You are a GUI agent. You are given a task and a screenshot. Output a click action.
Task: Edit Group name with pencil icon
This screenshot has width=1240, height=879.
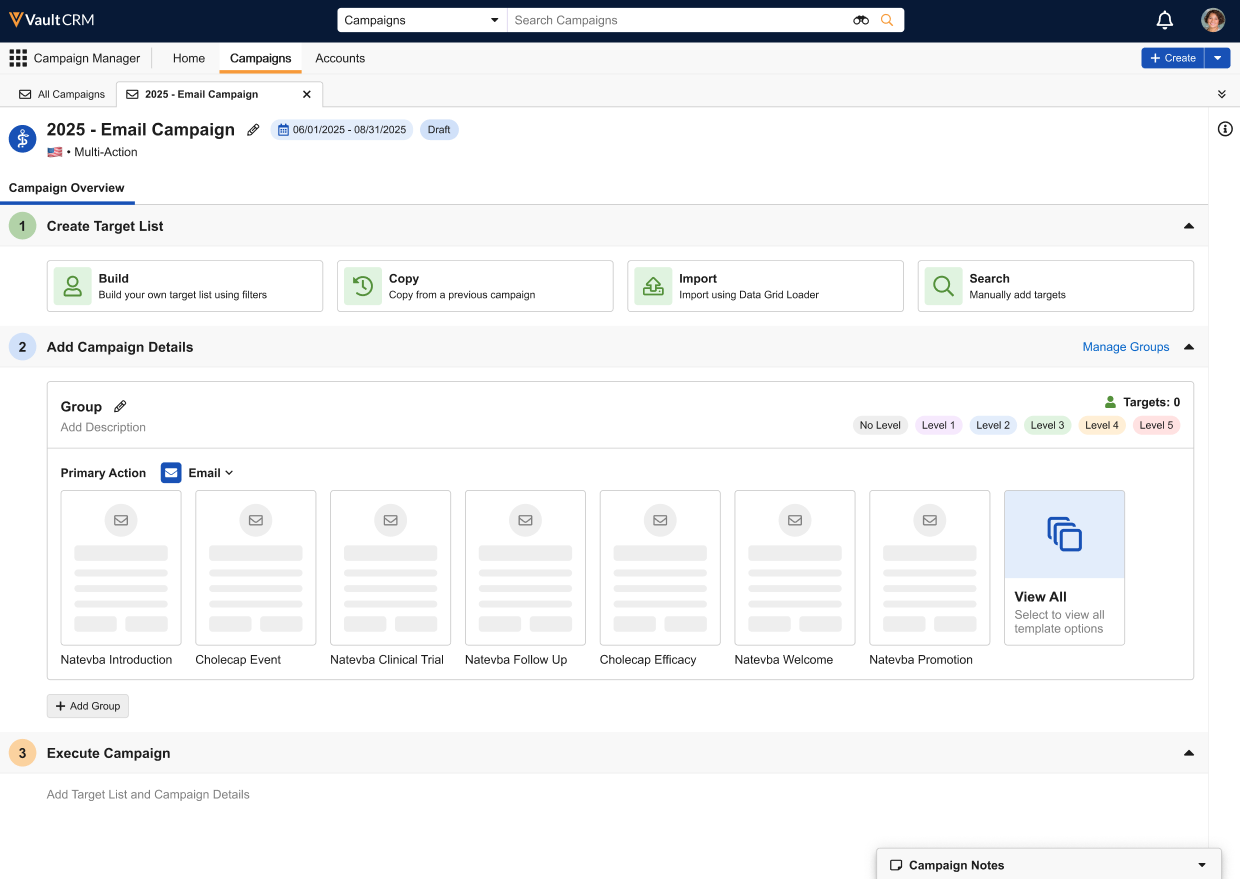point(120,407)
